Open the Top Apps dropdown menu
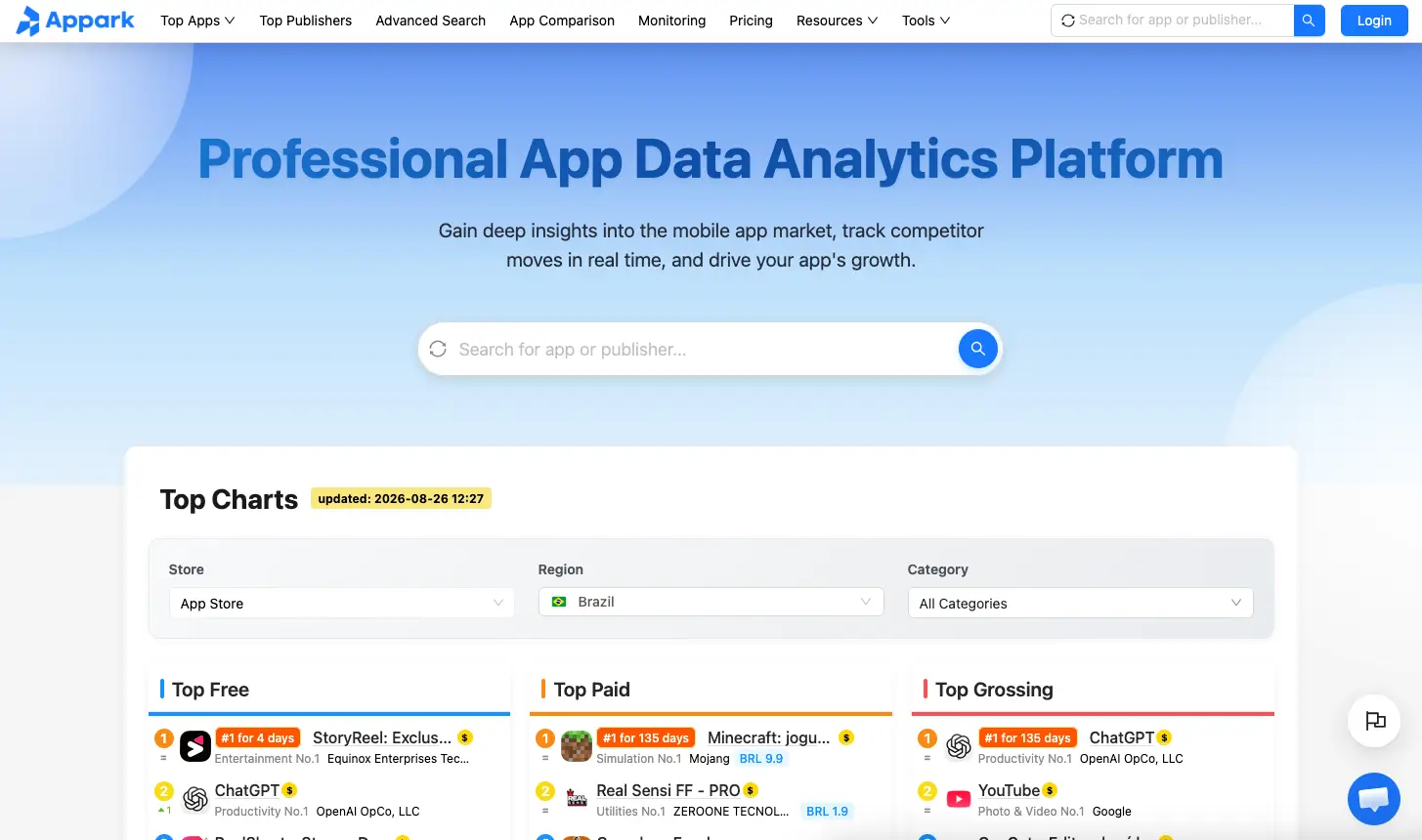 click(x=197, y=21)
